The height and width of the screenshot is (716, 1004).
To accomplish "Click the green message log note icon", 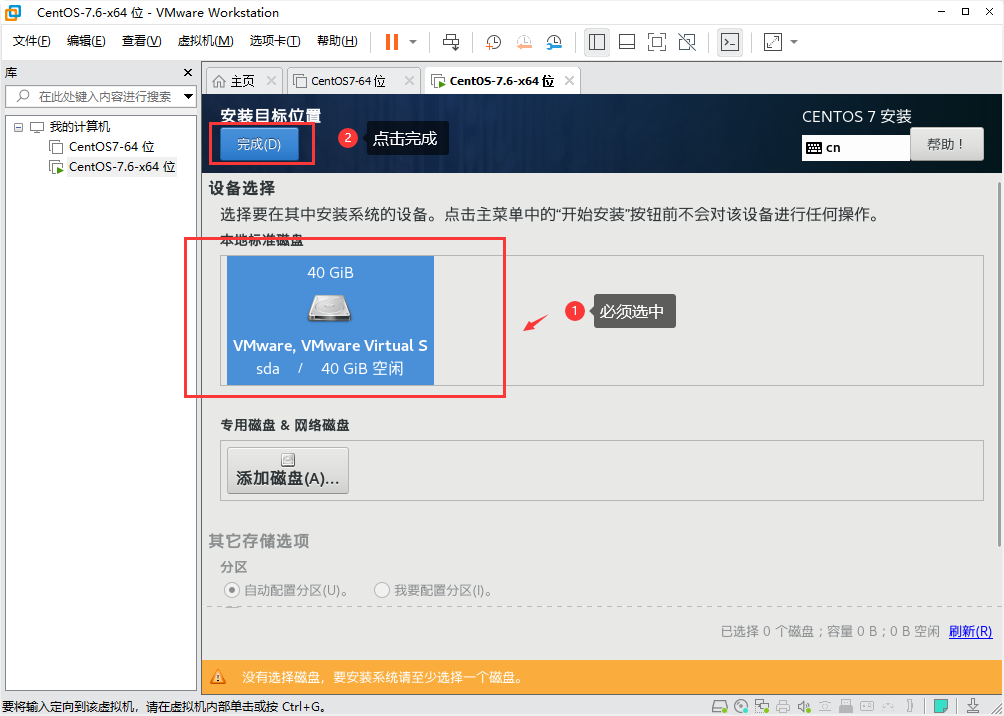I will (x=941, y=706).
